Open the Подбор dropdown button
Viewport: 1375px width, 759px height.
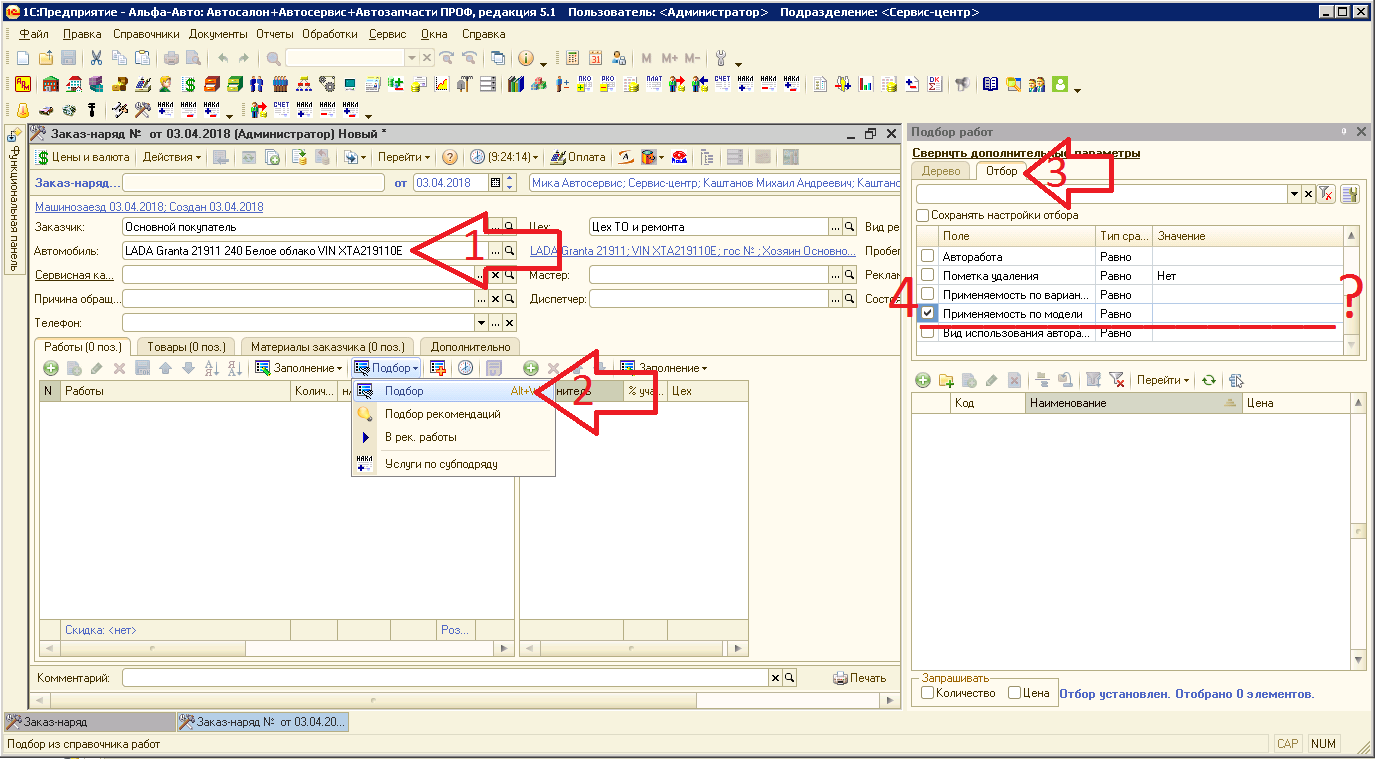coord(387,368)
